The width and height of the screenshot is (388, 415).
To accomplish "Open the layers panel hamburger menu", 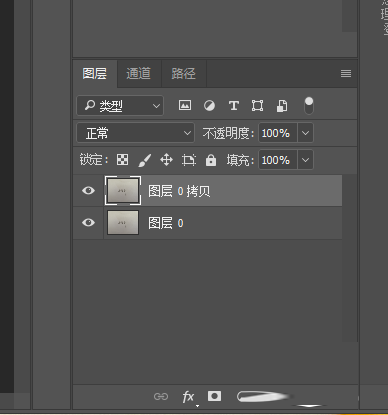I will 346,73.
